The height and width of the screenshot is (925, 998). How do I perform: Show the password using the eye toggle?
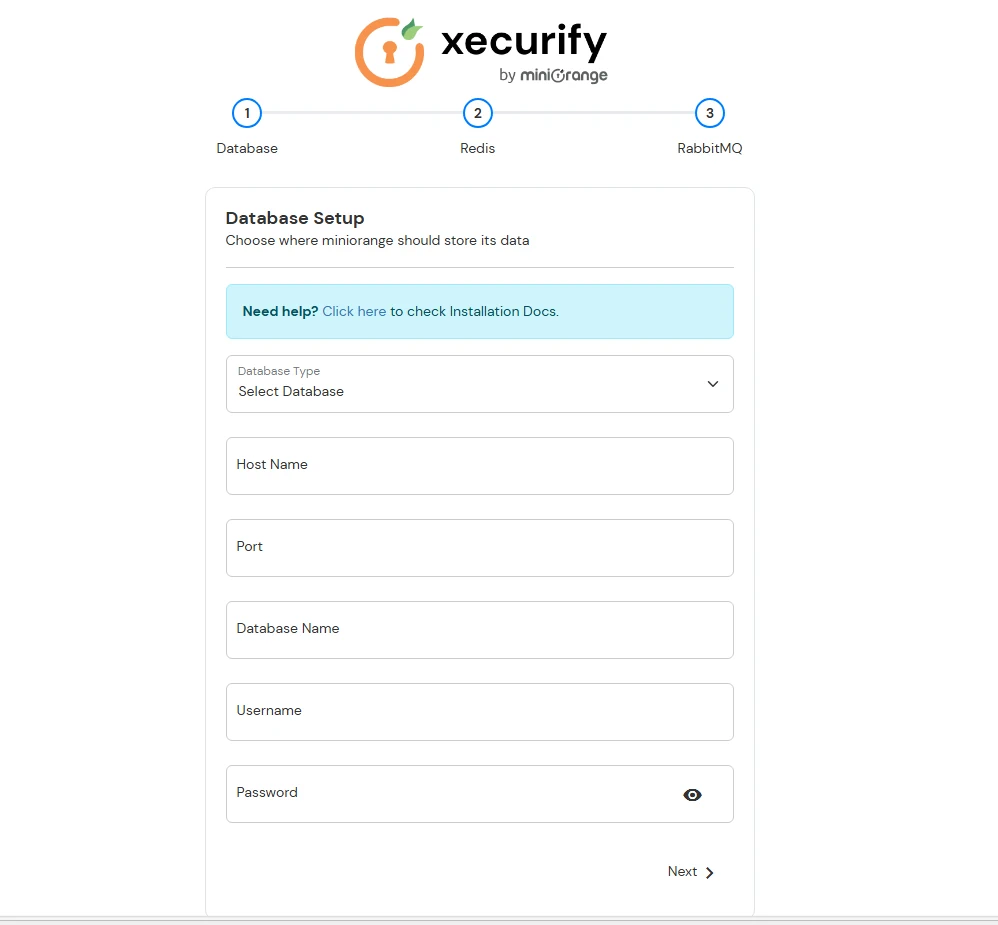point(692,794)
